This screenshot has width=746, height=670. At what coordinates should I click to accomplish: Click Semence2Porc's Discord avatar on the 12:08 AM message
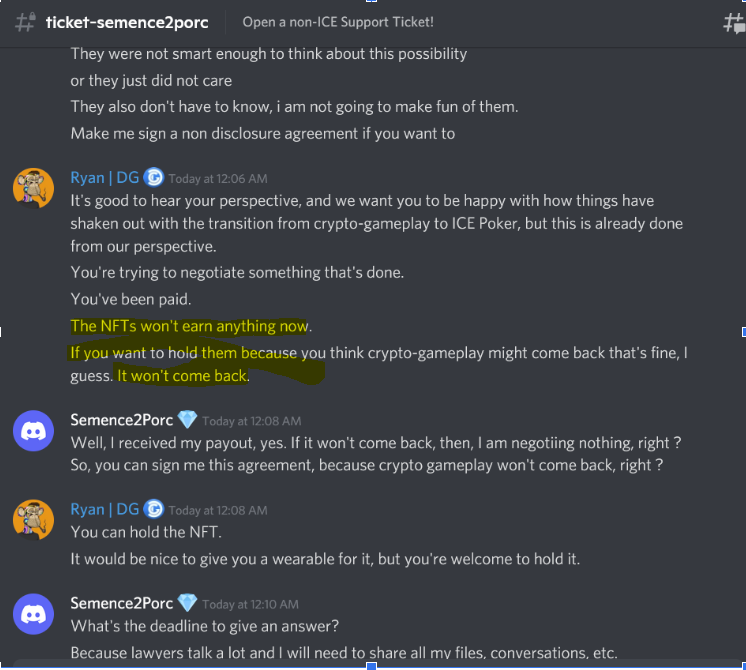pos(33,431)
